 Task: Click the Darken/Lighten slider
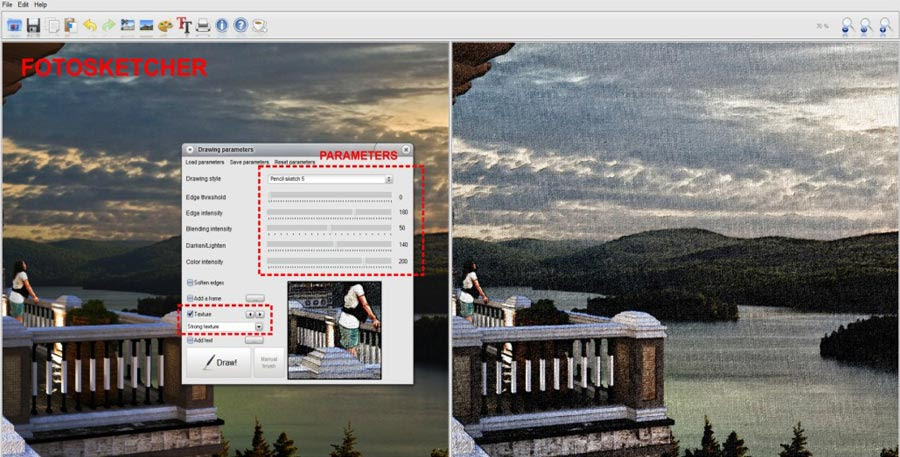coord(329,245)
